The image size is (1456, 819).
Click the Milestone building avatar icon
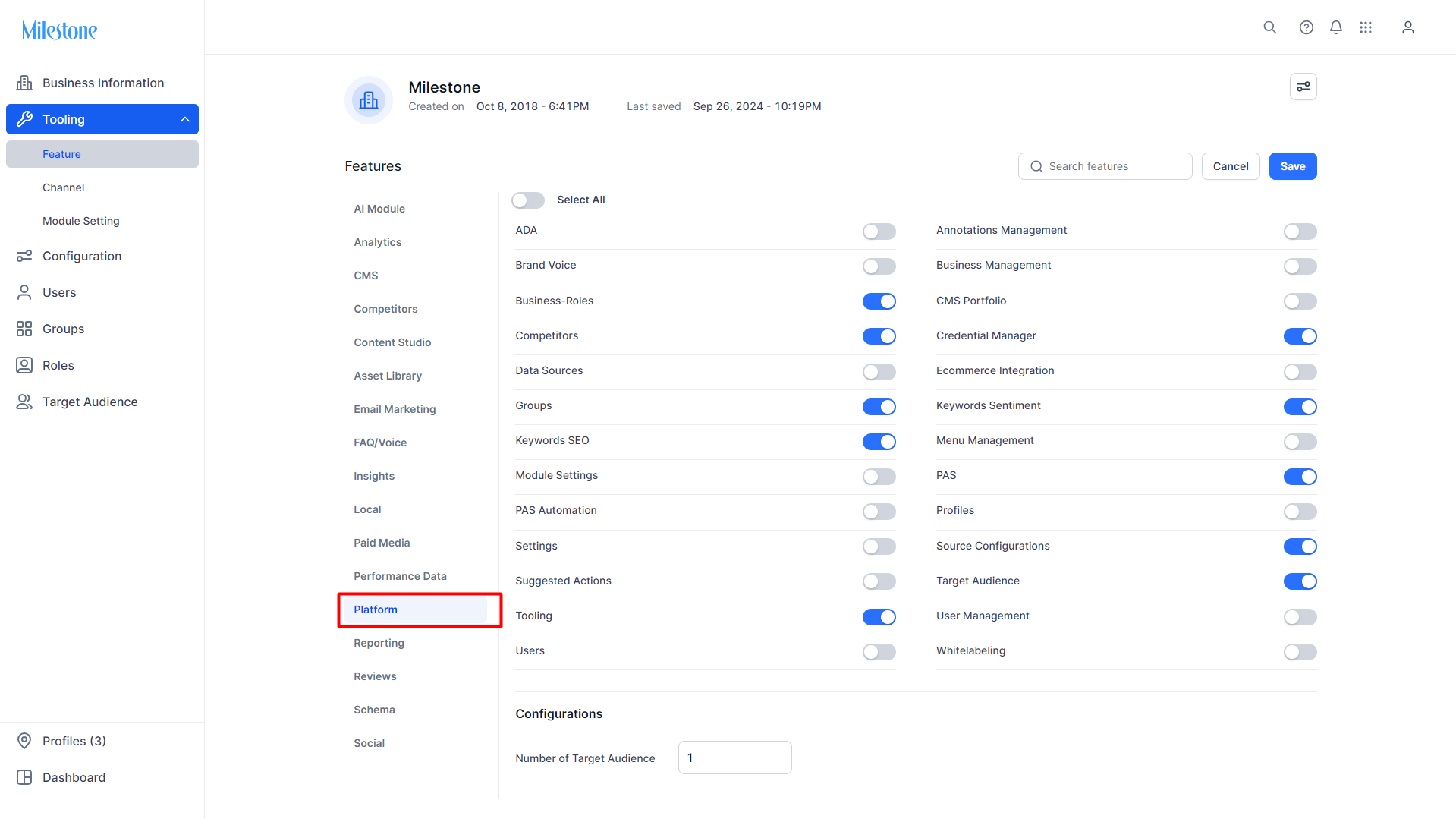click(369, 100)
